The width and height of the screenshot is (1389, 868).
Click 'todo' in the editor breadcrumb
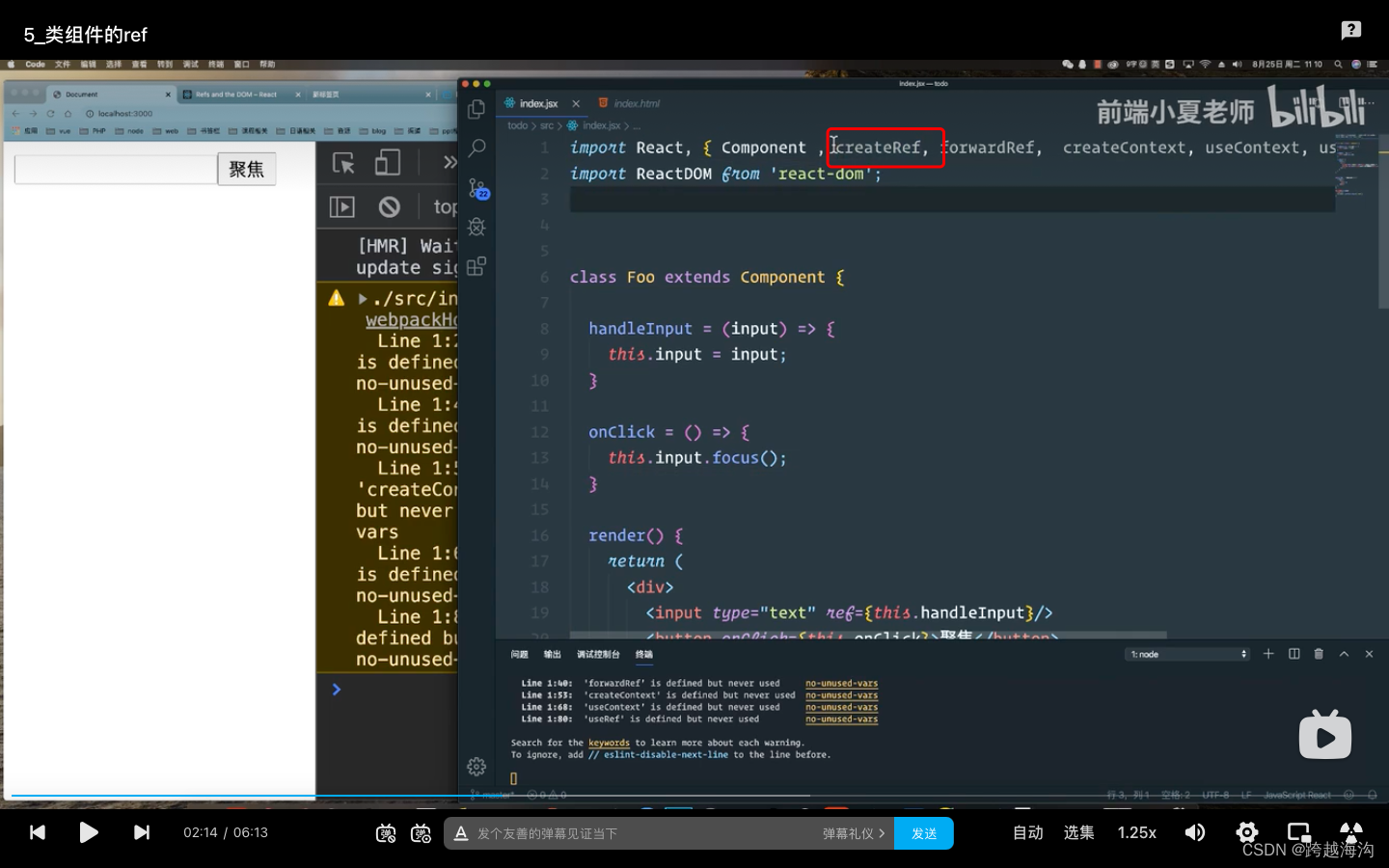click(x=517, y=125)
